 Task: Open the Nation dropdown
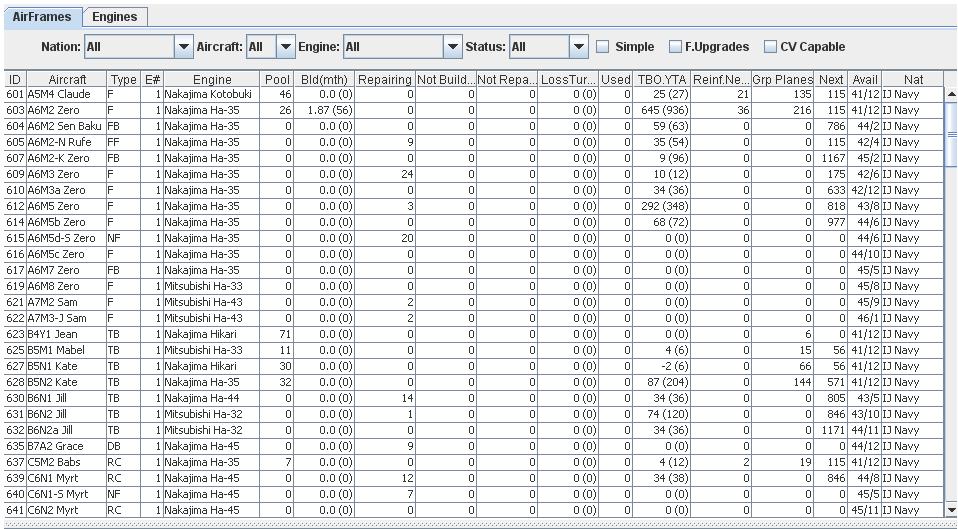(184, 46)
